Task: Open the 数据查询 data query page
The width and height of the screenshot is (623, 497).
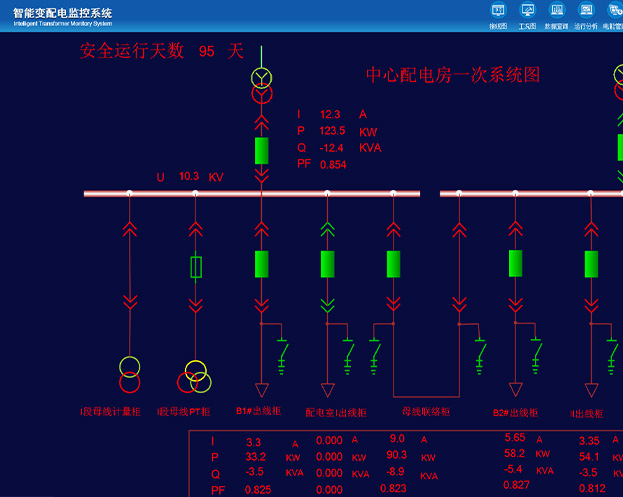Action: click(556, 15)
